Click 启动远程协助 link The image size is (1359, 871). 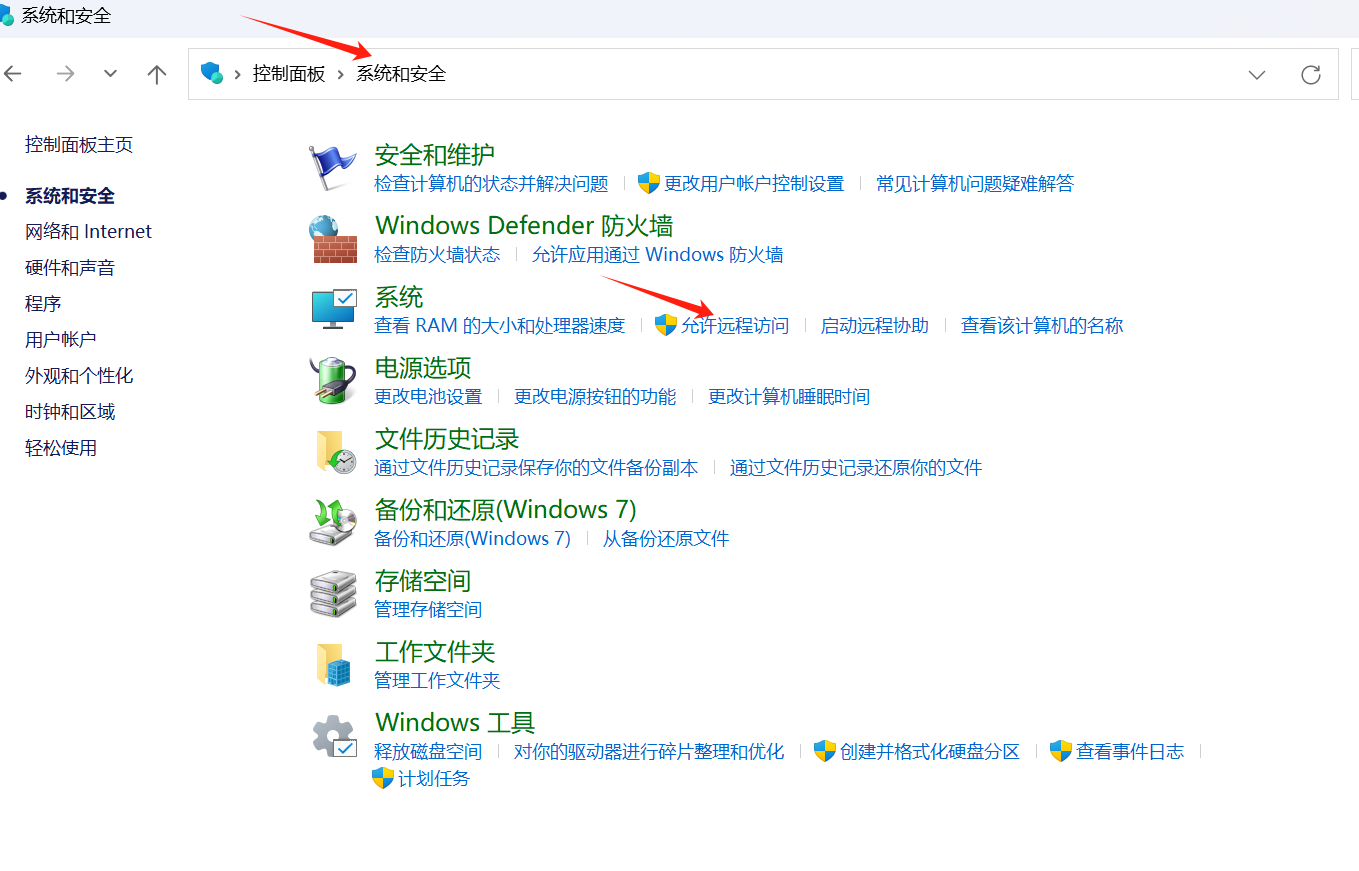pos(875,326)
